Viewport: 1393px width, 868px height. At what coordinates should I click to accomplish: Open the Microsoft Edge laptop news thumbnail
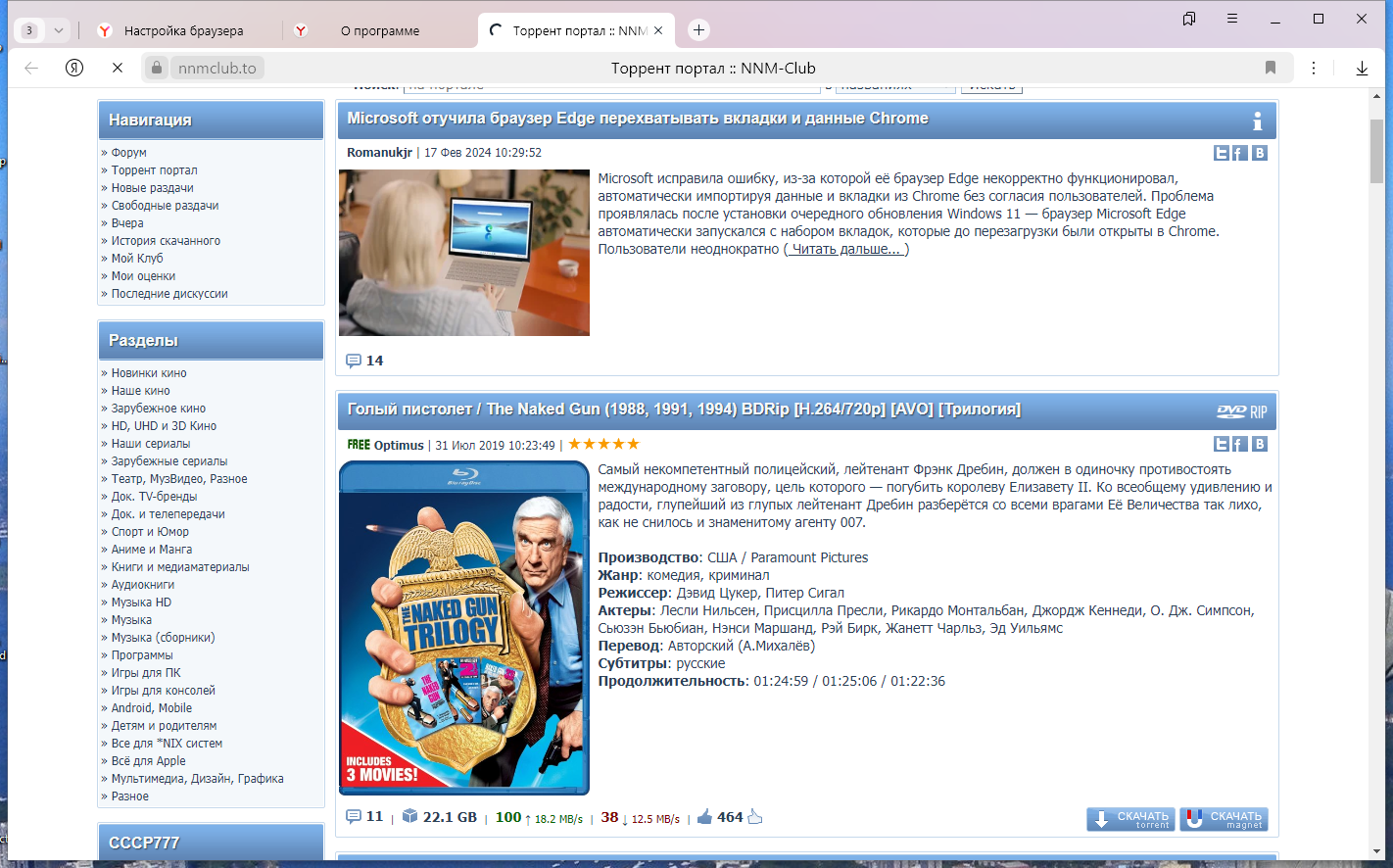click(x=464, y=253)
